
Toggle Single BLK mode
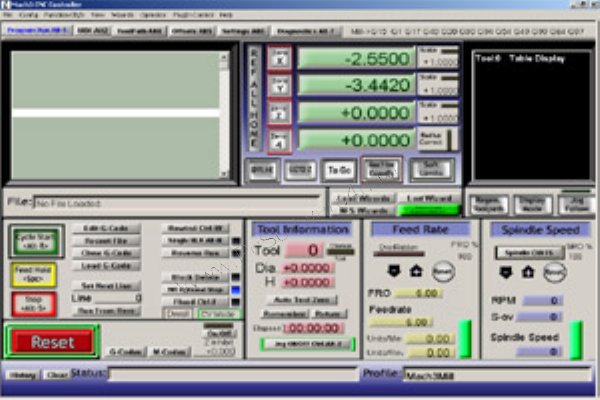pos(195,241)
